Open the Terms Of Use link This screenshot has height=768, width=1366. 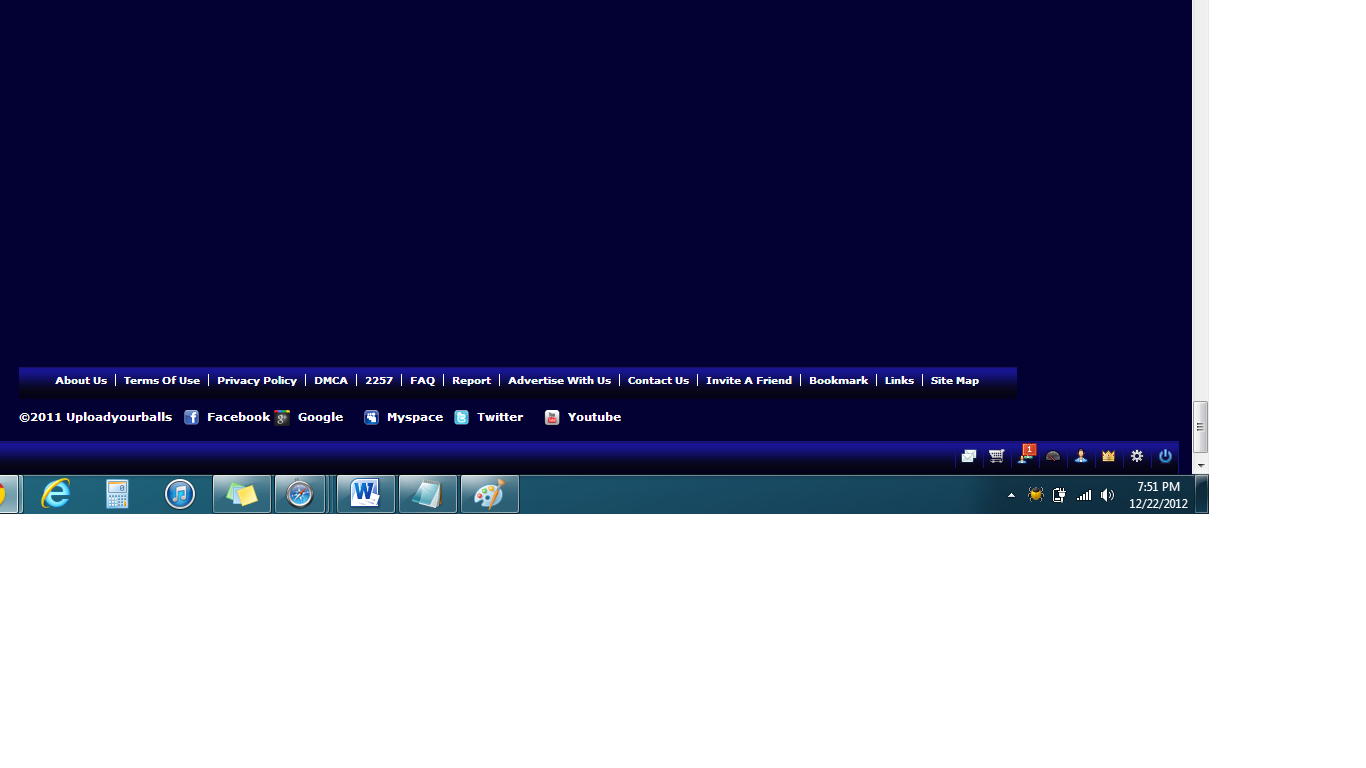click(x=162, y=381)
